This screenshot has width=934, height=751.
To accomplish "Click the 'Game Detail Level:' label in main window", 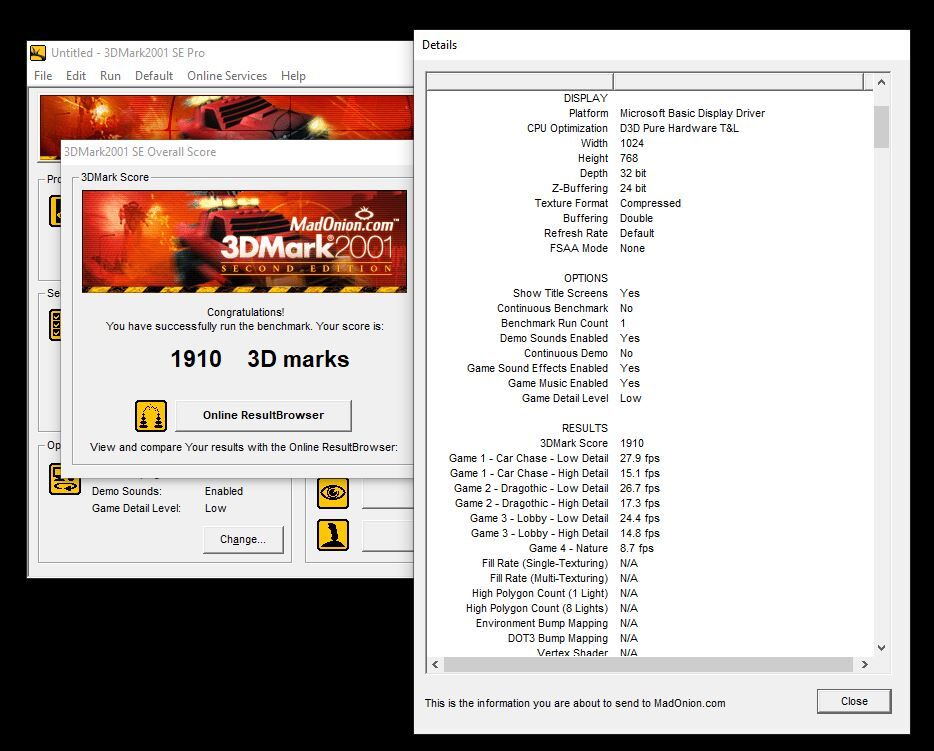I will pos(136,508).
